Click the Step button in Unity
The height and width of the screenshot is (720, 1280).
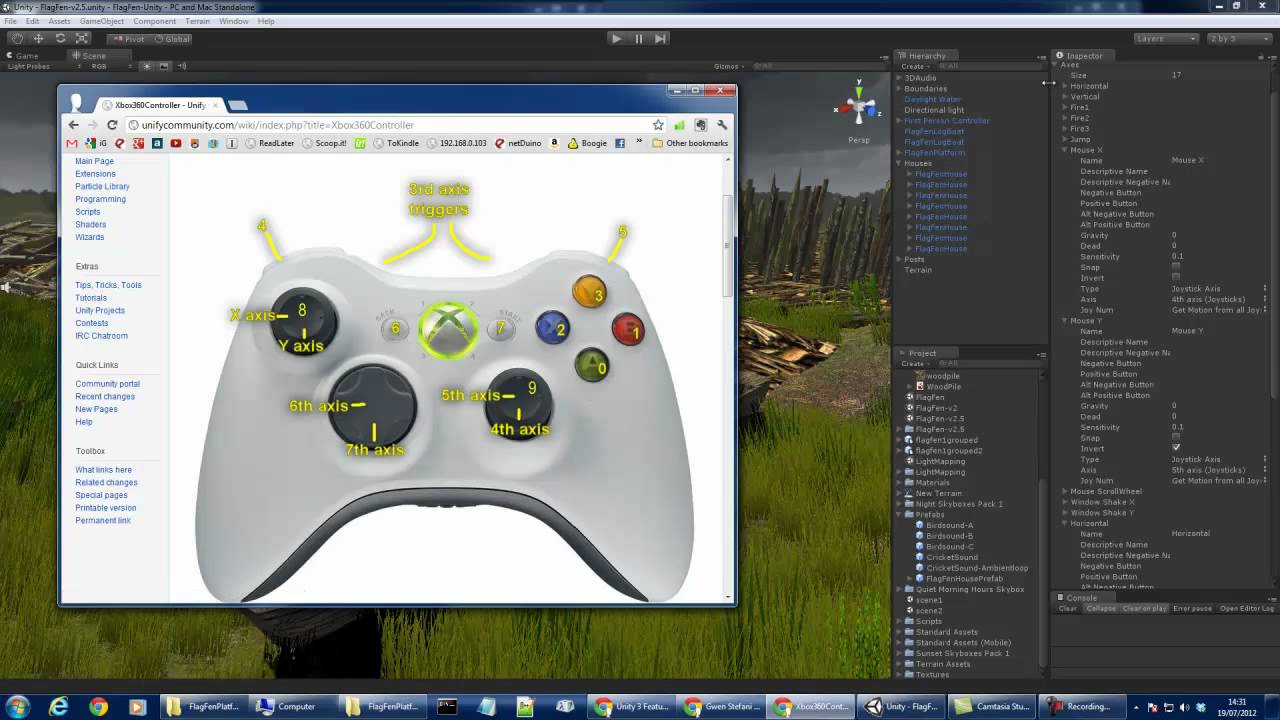click(x=660, y=38)
